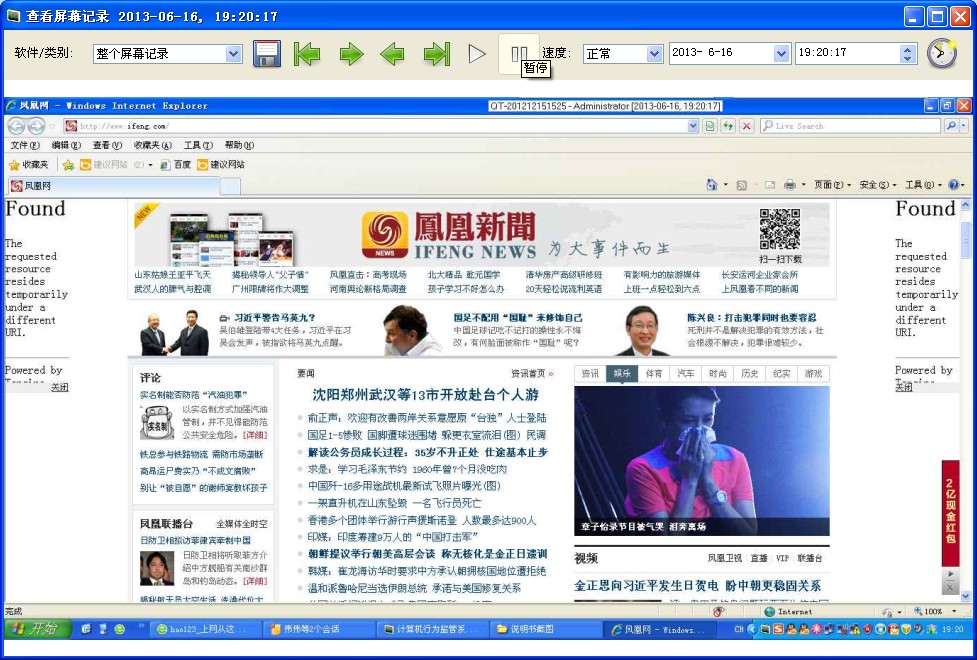Open taskbar folder 说明书截图

pyautogui.click(x=544, y=629)
